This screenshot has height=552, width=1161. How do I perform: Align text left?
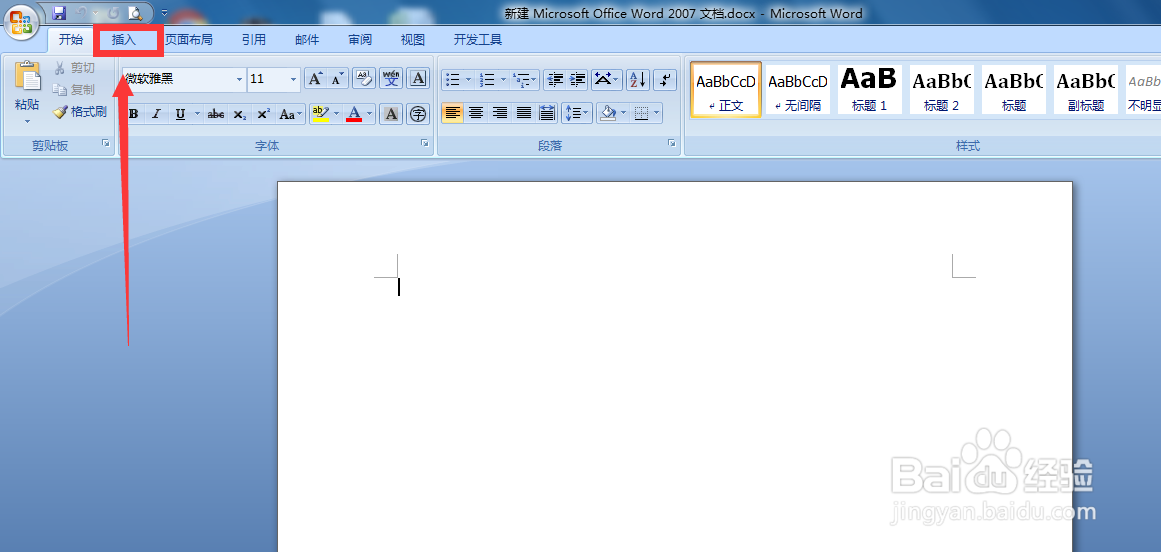pyautogui.click(x=453, y=113)
